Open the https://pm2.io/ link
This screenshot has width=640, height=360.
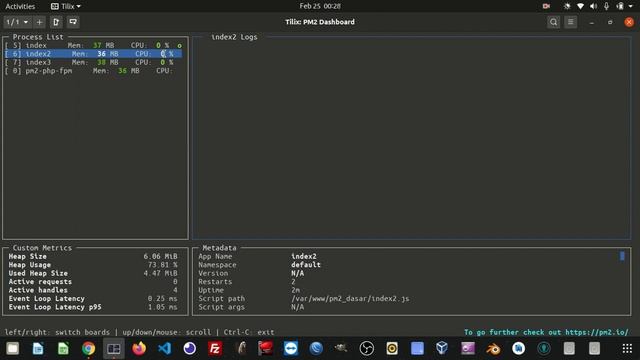point(597,332)
